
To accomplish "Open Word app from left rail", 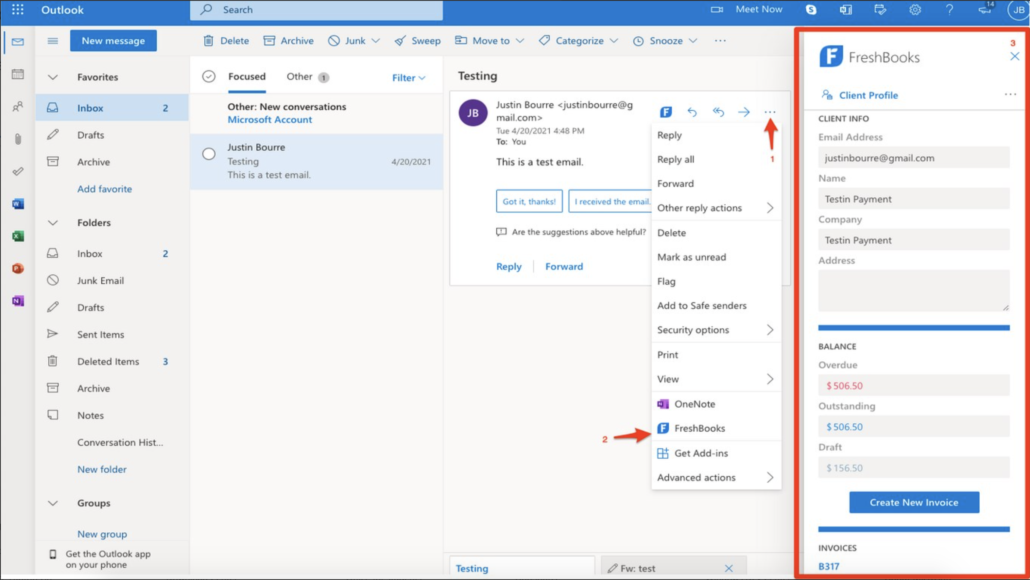I will (x=18, y=204).
